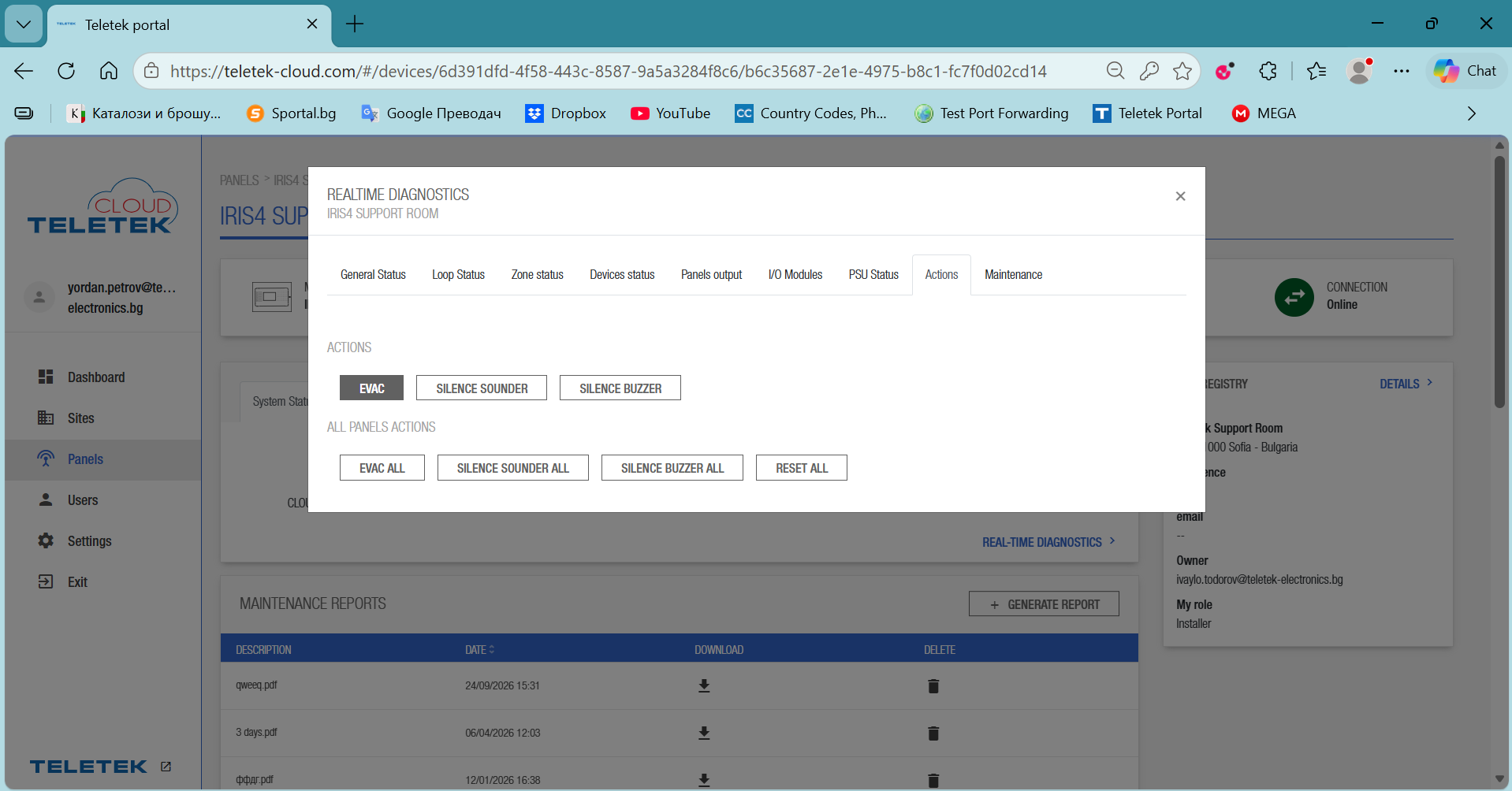Screen dimensions: 1512x791
Task: Open browser extensions puzzle icon
Action: point(1268,71)
